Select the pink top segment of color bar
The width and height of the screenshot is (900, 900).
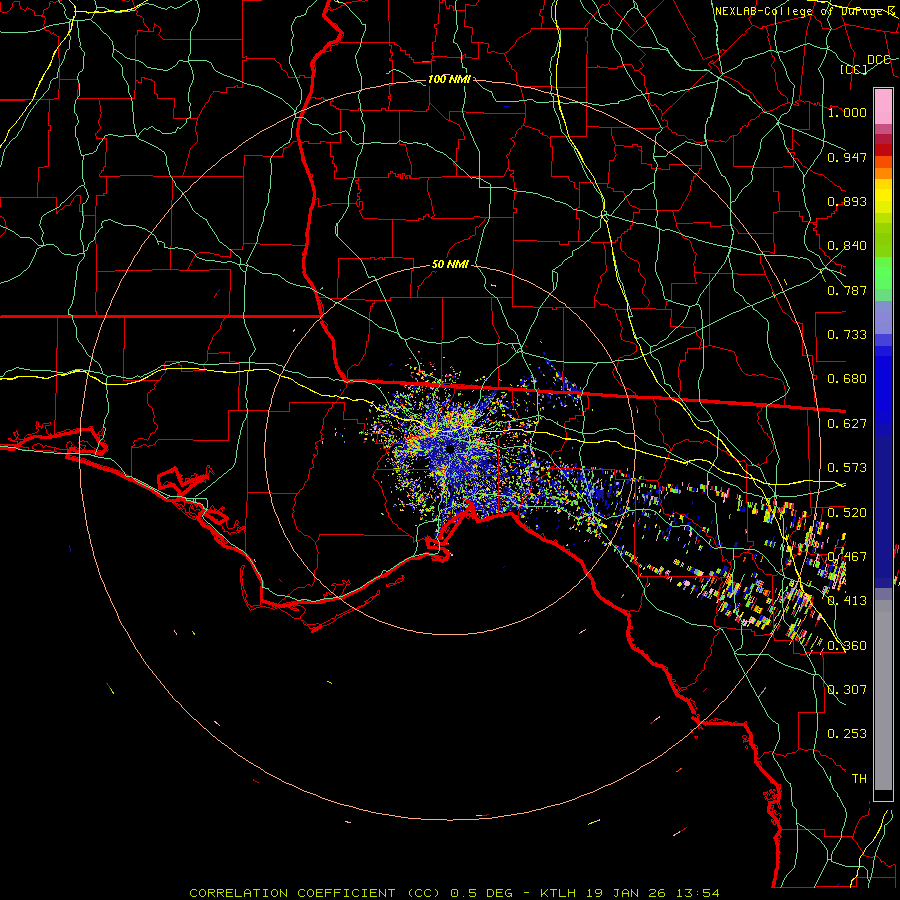coord(883,107)
